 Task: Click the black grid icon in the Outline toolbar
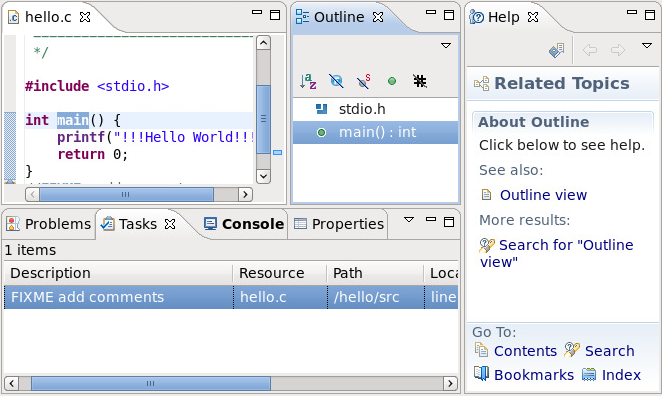pos(420,81)
